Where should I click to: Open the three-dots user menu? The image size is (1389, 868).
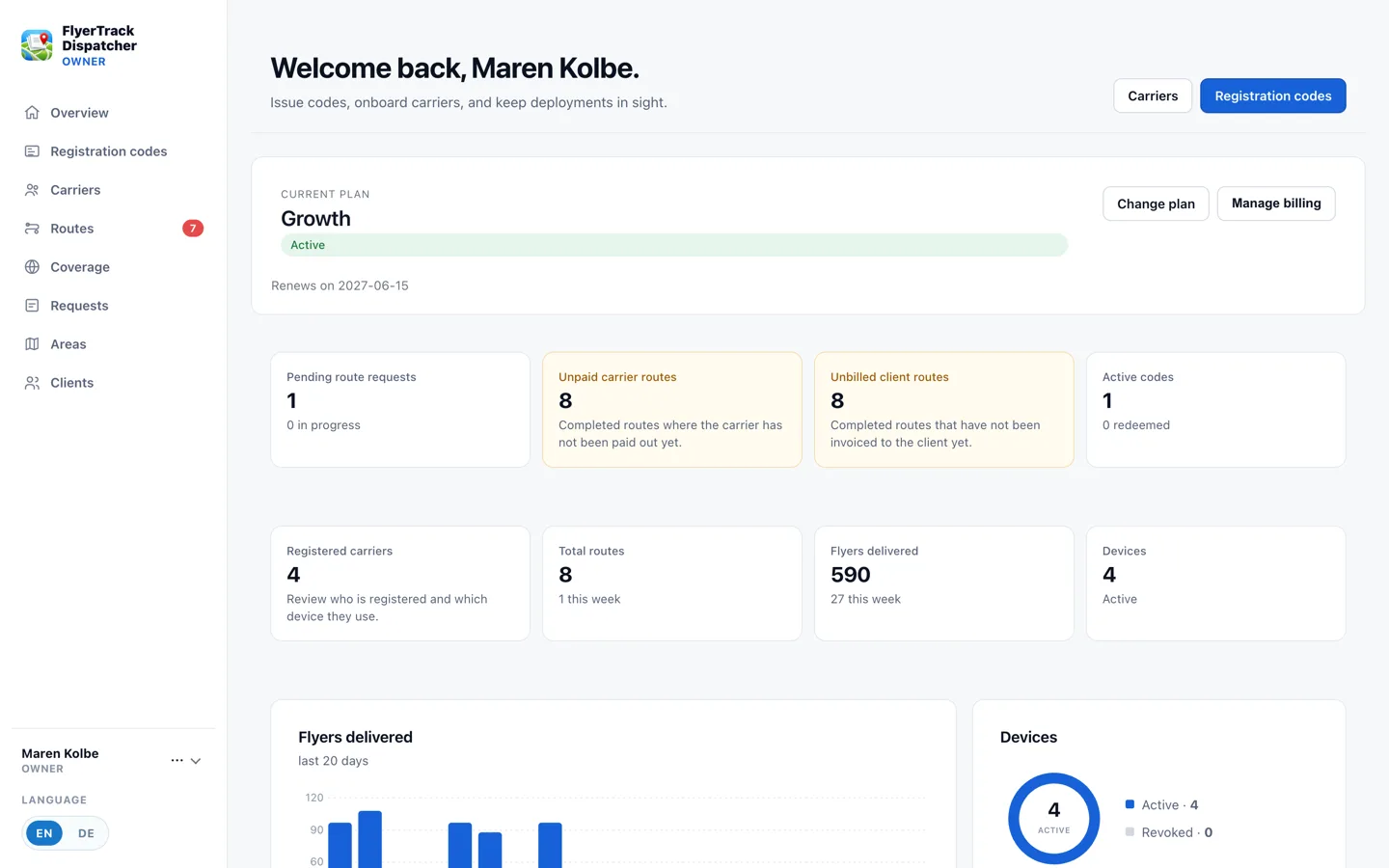click(x=177, y=761)
